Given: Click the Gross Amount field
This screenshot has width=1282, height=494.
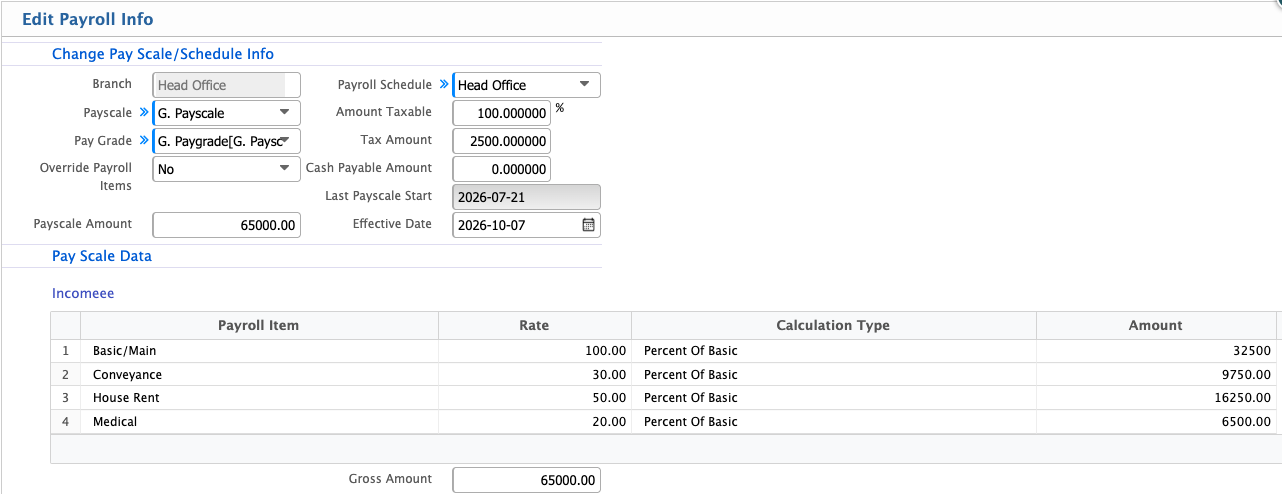Looking at the screenshot, I should [527, 480].
